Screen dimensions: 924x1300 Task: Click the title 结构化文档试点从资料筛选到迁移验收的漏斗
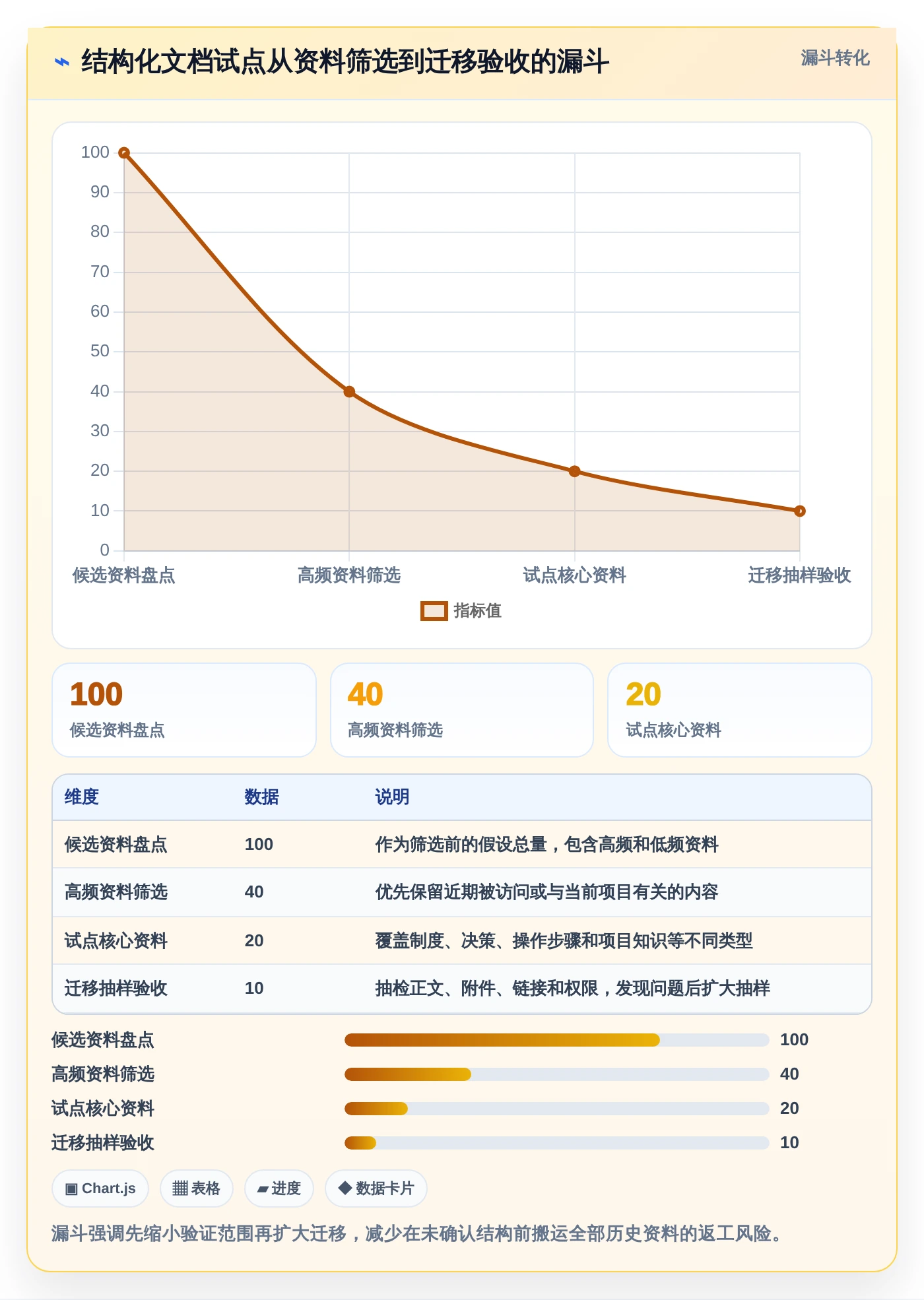345,62
